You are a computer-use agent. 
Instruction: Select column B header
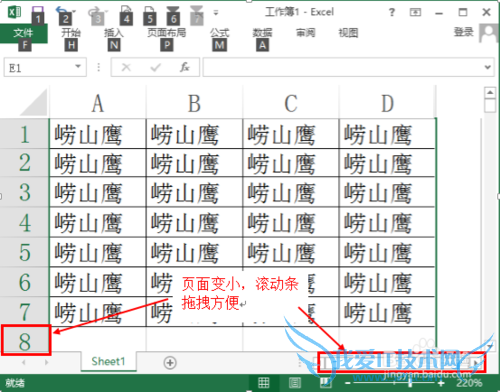click(194, 103)
